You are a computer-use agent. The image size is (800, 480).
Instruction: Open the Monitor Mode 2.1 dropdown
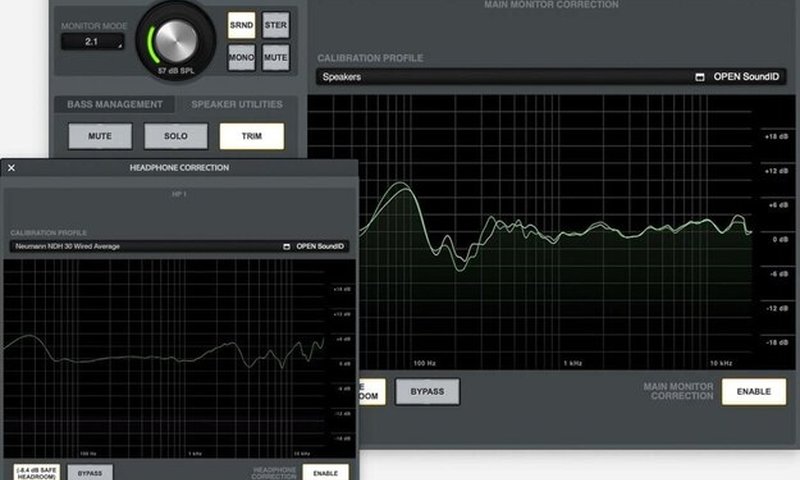(x=92, y=42)
